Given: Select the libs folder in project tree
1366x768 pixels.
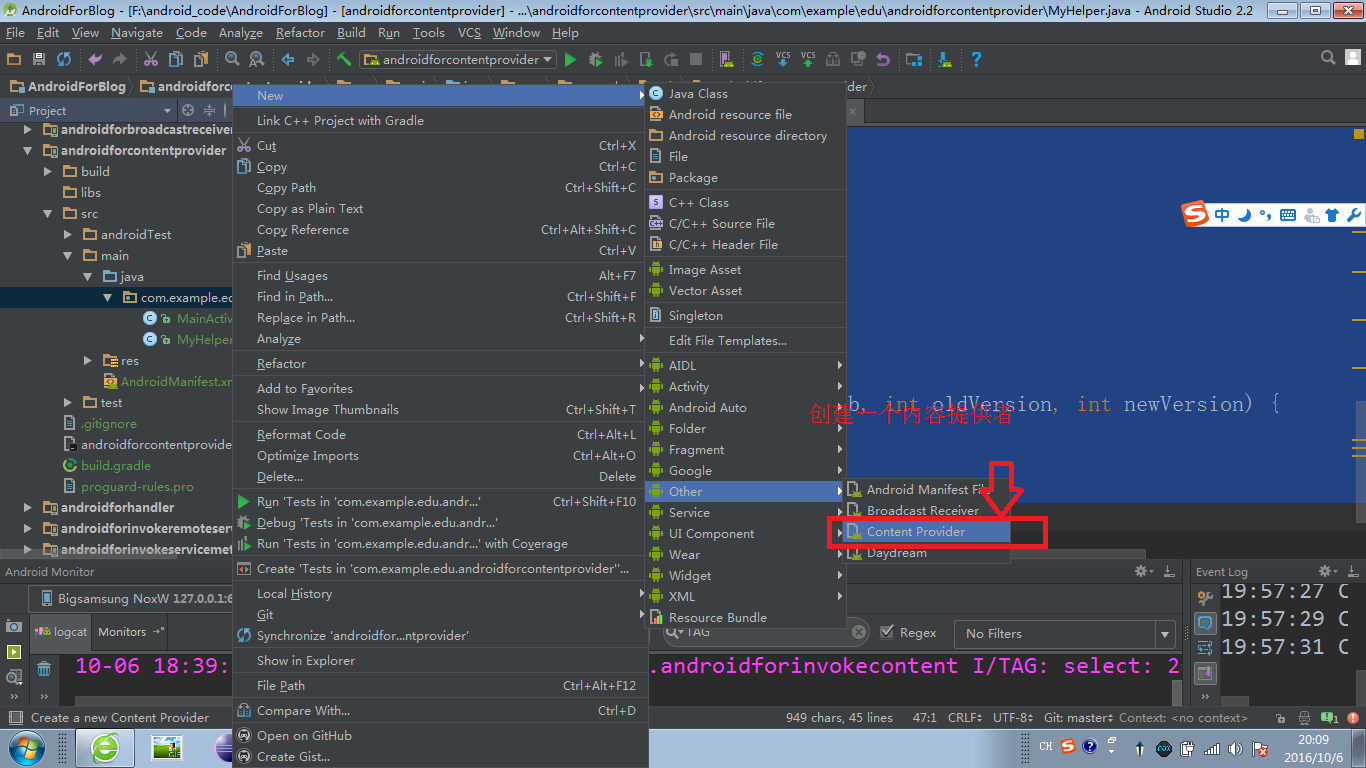Looking at the screenshot, I should click(x=91, y=193).
